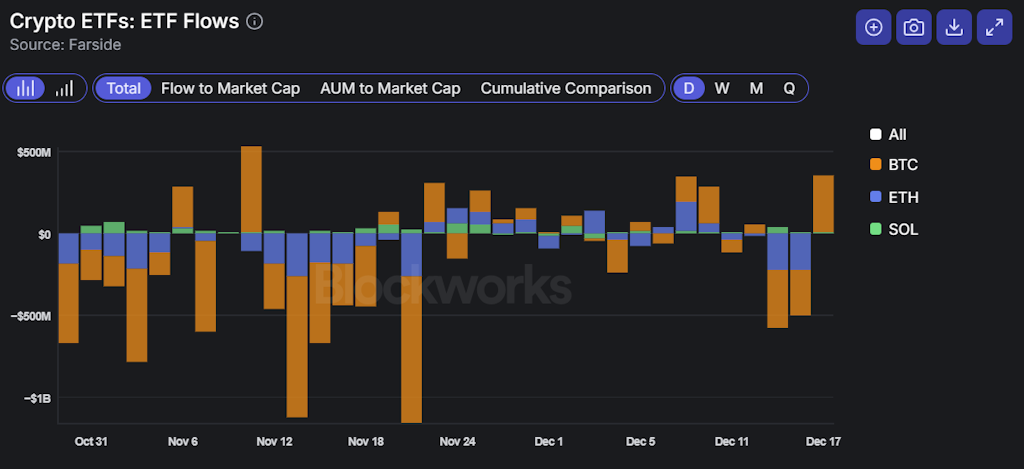Switch to Flow to Market Cap tab
1024x469 pixels.
[x=230, y=88]
